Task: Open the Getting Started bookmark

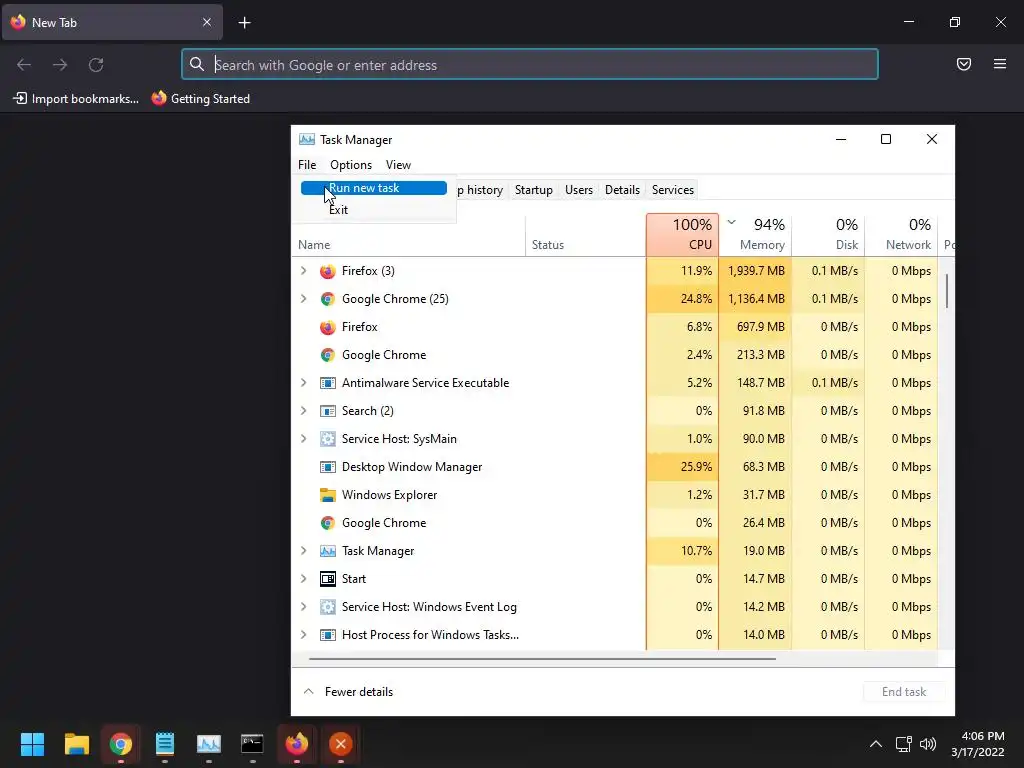Action: pos(201,99)
